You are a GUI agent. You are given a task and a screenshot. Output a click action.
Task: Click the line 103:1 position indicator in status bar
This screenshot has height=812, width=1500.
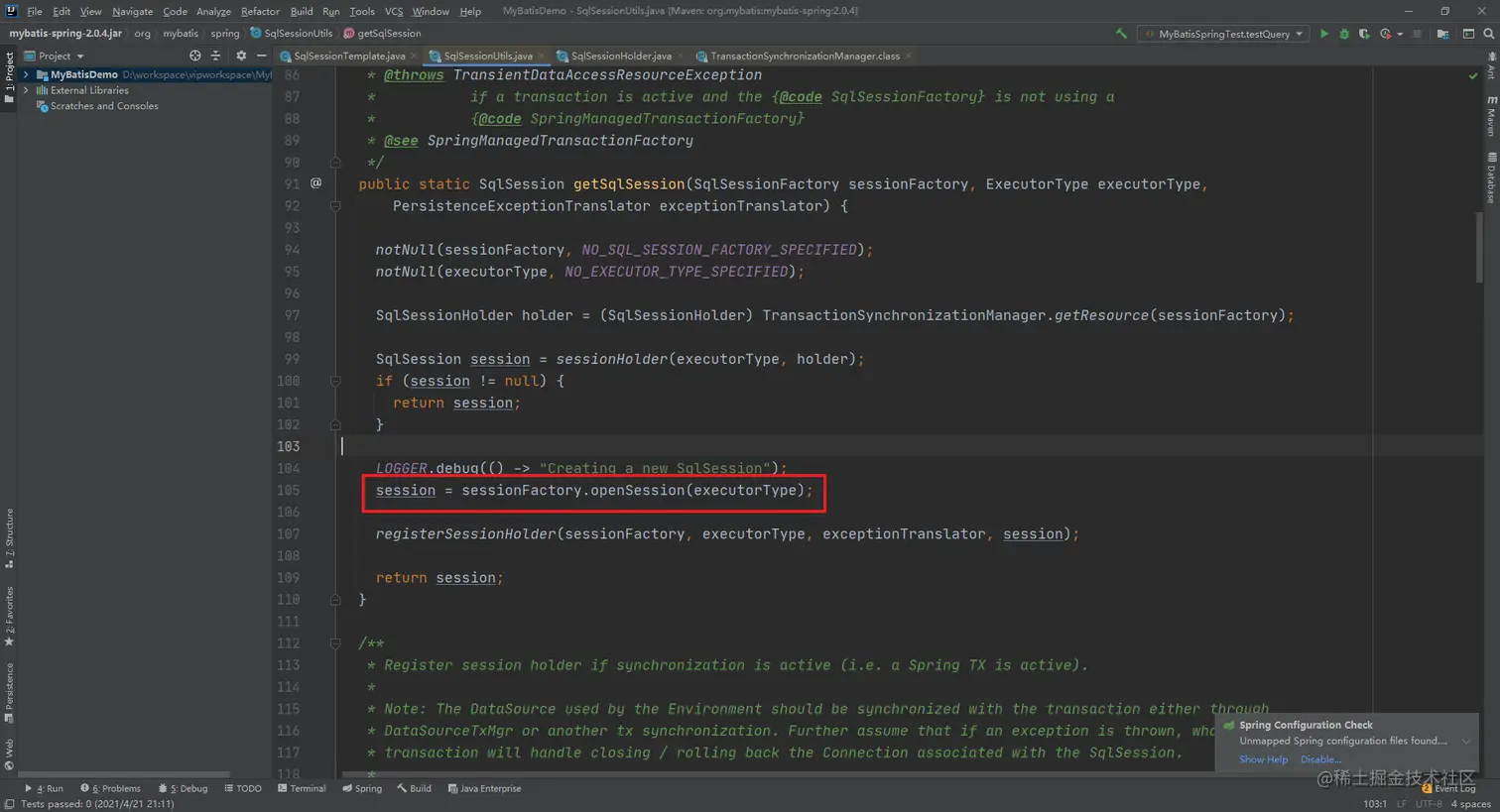tap(1375, 804)
